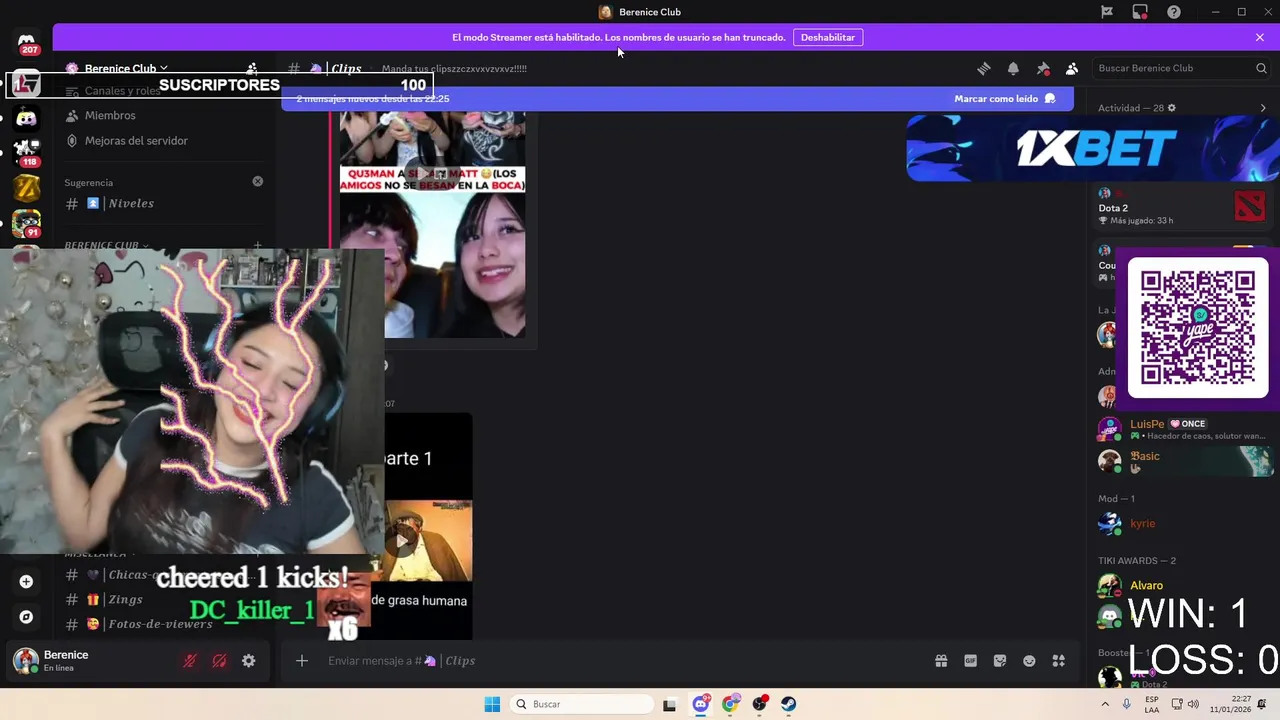Viewport: 1280px width, 720px height.
Task: Click taskbar Buscar search box
Action: (x=582, y=704)
